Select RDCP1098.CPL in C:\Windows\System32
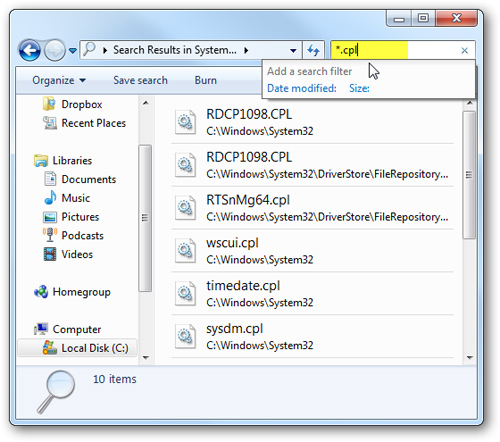Screen dimensions: 500x442 [312, 122]
